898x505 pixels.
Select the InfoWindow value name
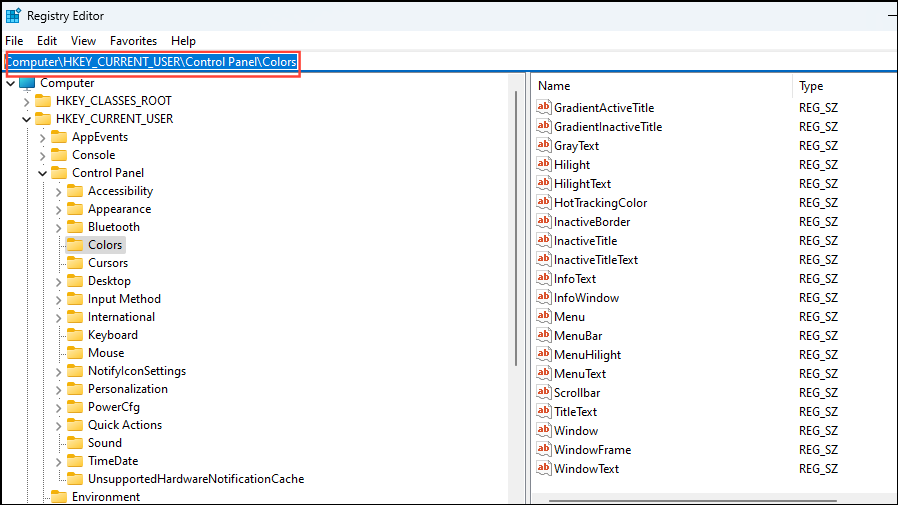pos(586,298)
